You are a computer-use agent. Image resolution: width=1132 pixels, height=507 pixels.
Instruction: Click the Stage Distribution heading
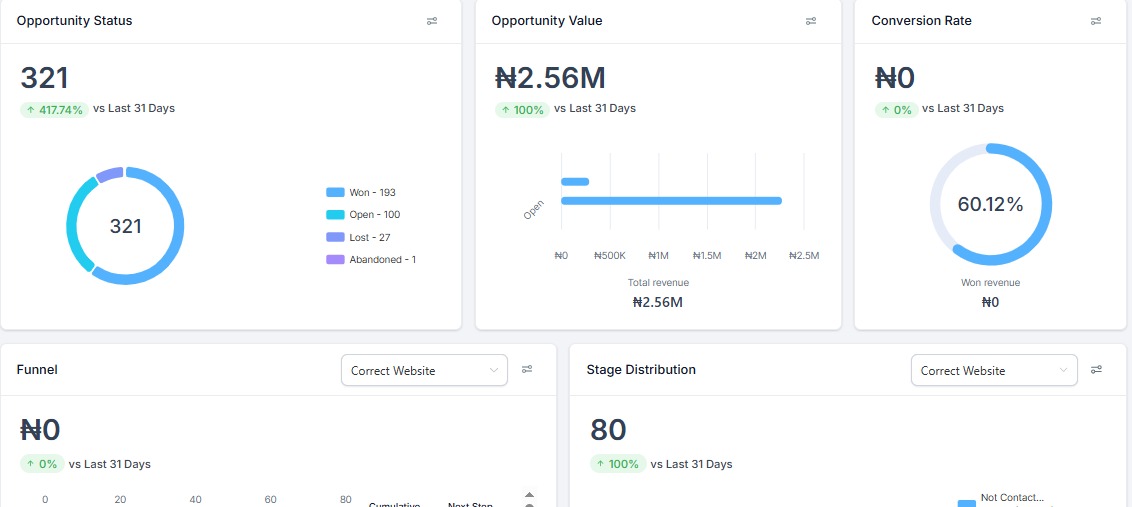tap(641, 370)
